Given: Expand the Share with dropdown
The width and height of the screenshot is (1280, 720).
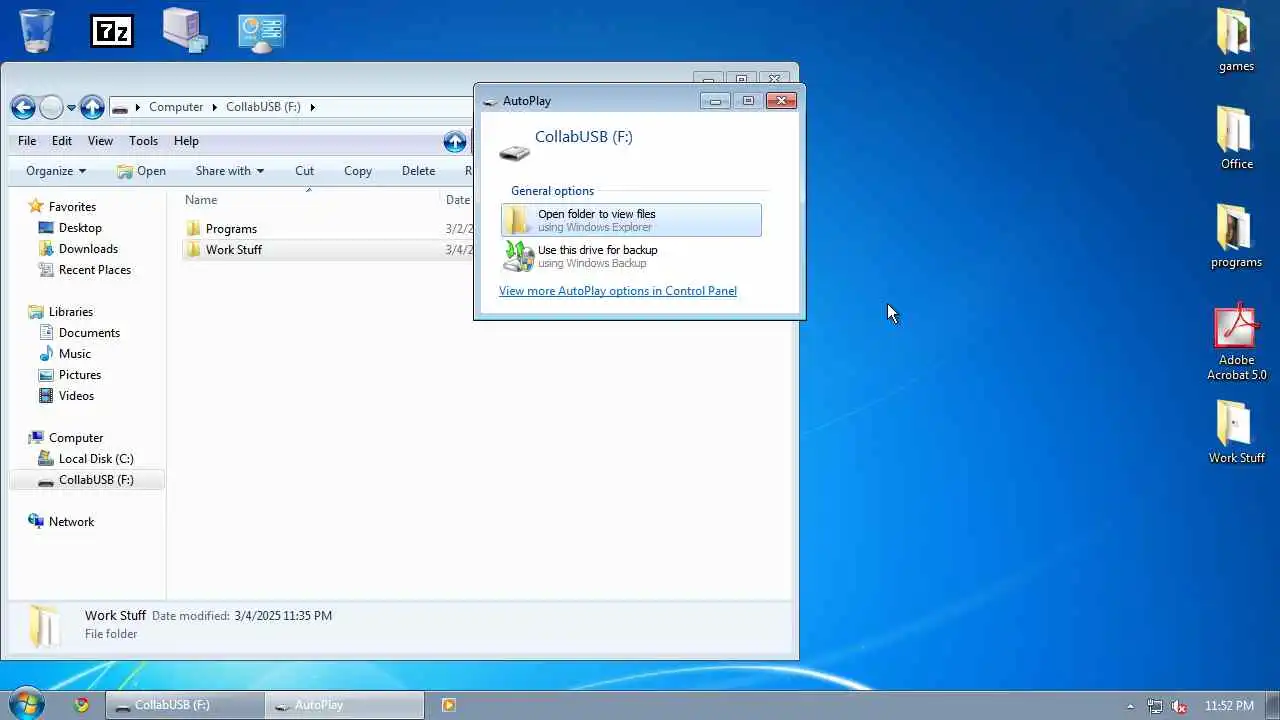Looking at the screenshot, I should click(x=230, y=171).
